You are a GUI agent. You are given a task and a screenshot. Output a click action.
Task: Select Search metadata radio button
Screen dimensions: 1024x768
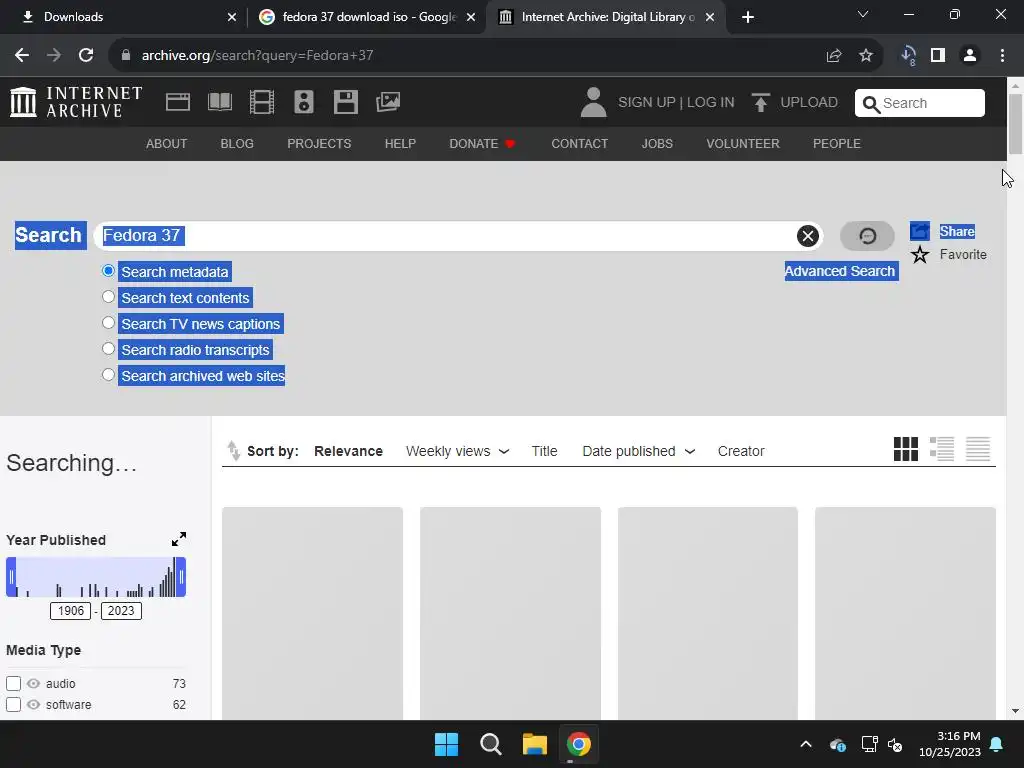[x=108, y=270]
